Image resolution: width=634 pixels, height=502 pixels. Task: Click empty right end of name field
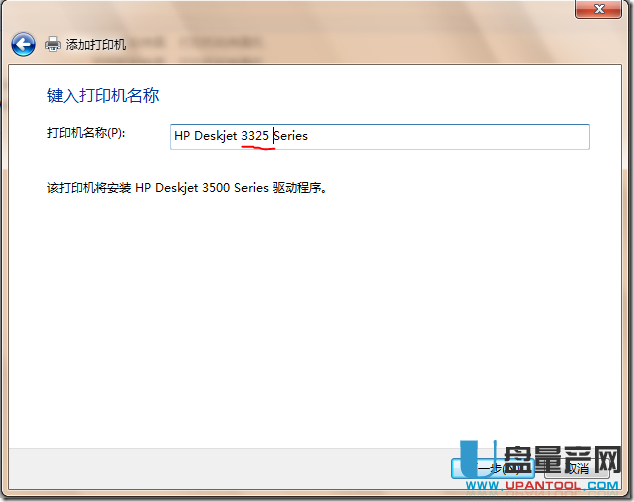tap(500, 136)
